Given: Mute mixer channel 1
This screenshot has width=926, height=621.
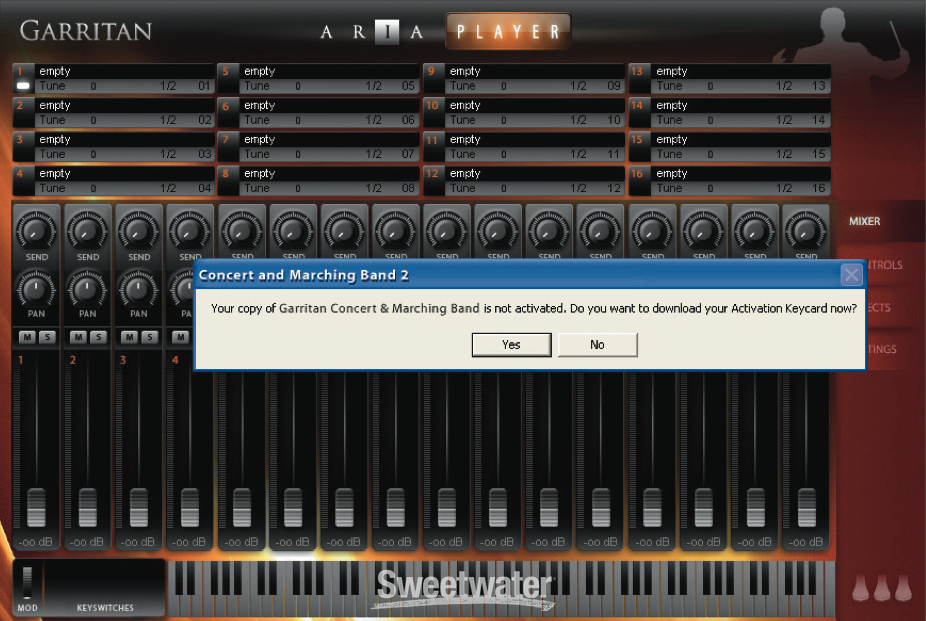Looking at the screenshot, I should [27, 337].
